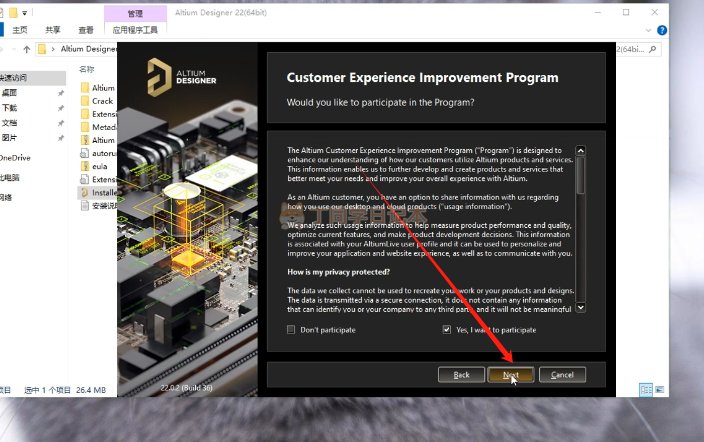
Task: Select OneDrive in the navigation pane
Action: pyautogui.click(x=15, y=158)
